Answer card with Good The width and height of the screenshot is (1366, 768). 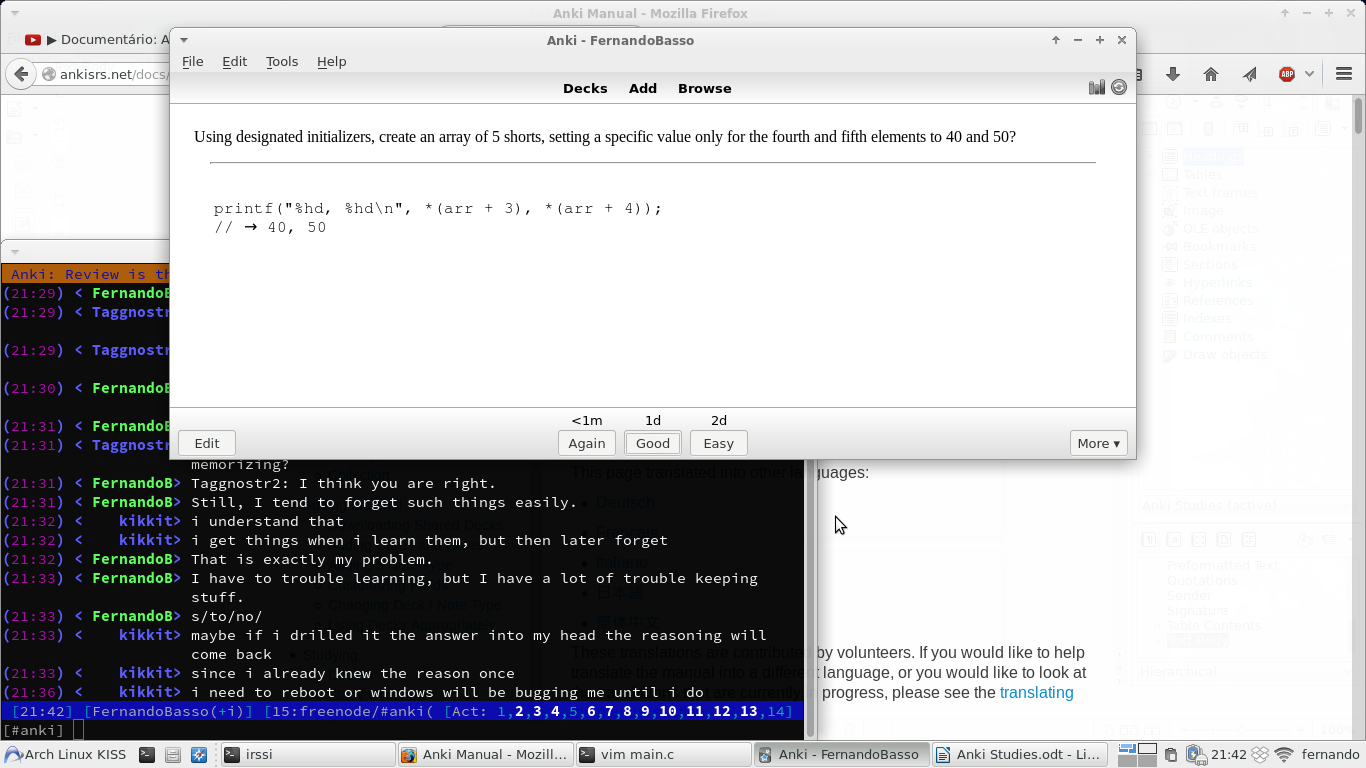[x=653, y=443]
